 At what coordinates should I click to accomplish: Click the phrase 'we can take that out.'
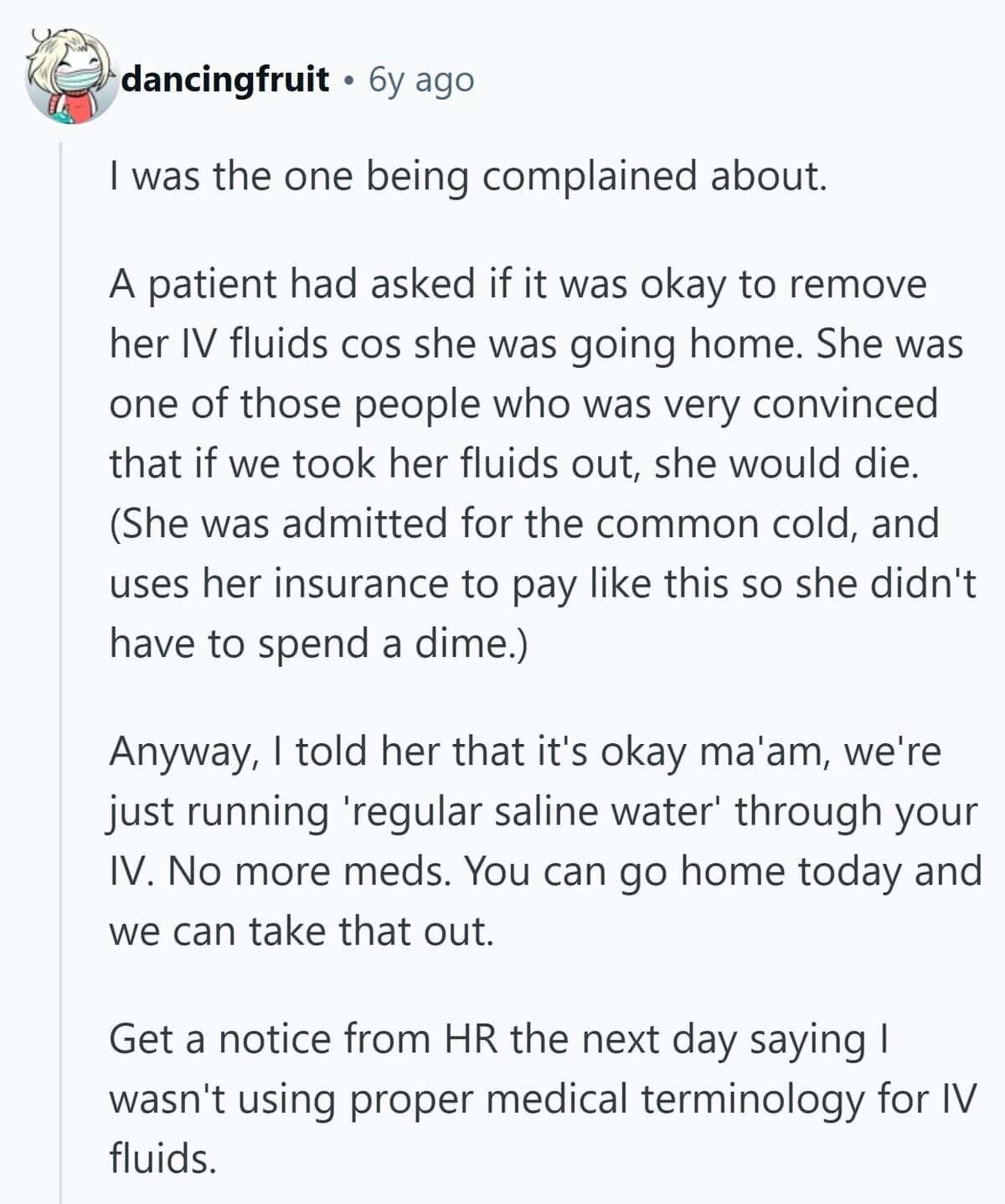[x=301, y=932]
